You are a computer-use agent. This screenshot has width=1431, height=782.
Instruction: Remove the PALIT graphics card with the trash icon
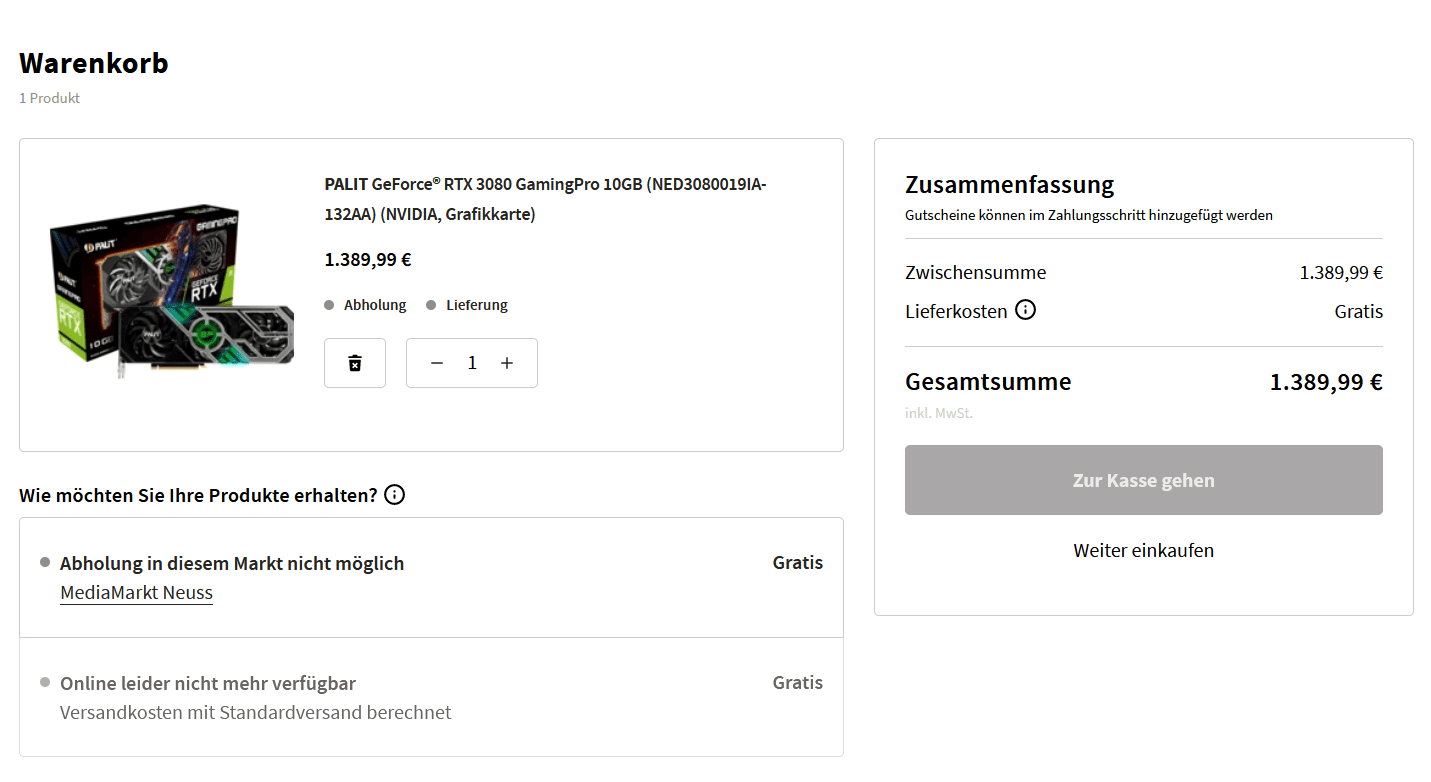click(x=355, y=363)
